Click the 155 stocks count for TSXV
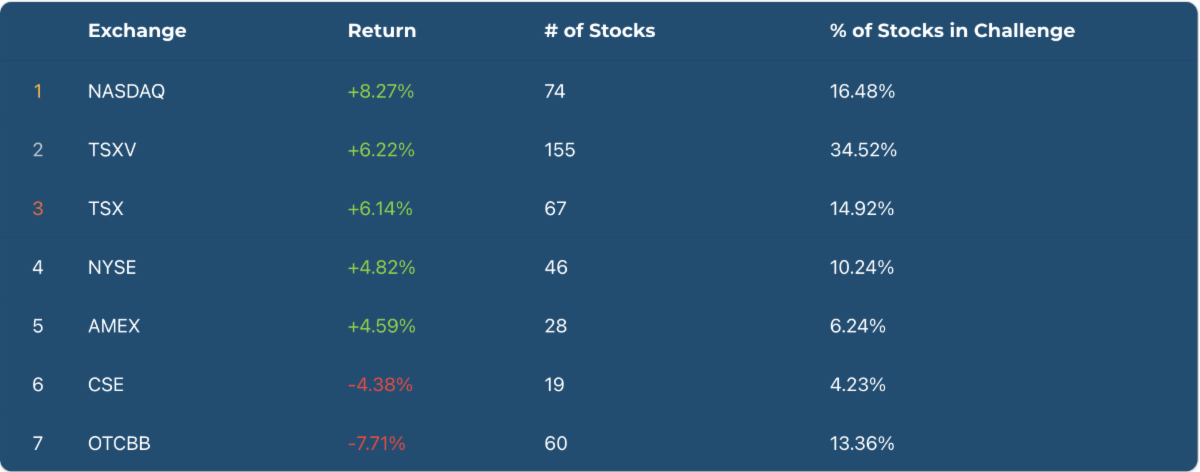 (560, 151)
